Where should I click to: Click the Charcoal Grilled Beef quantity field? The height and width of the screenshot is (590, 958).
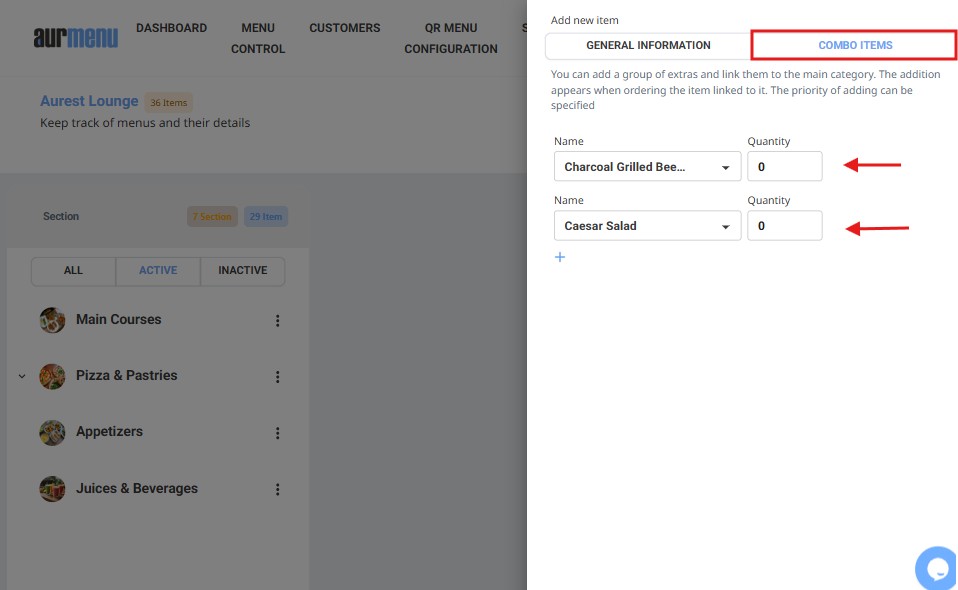(x=784, y=167)
